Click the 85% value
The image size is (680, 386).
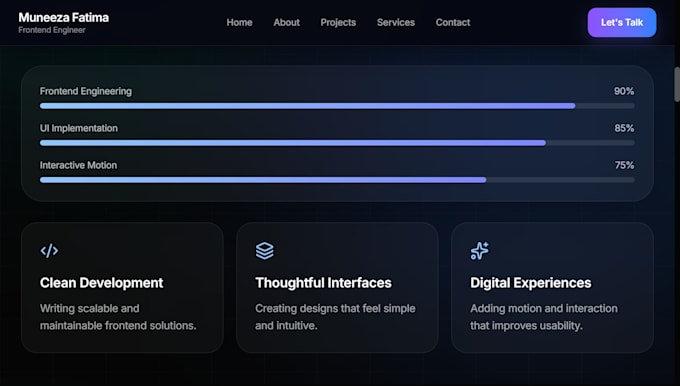coord(624,128)
